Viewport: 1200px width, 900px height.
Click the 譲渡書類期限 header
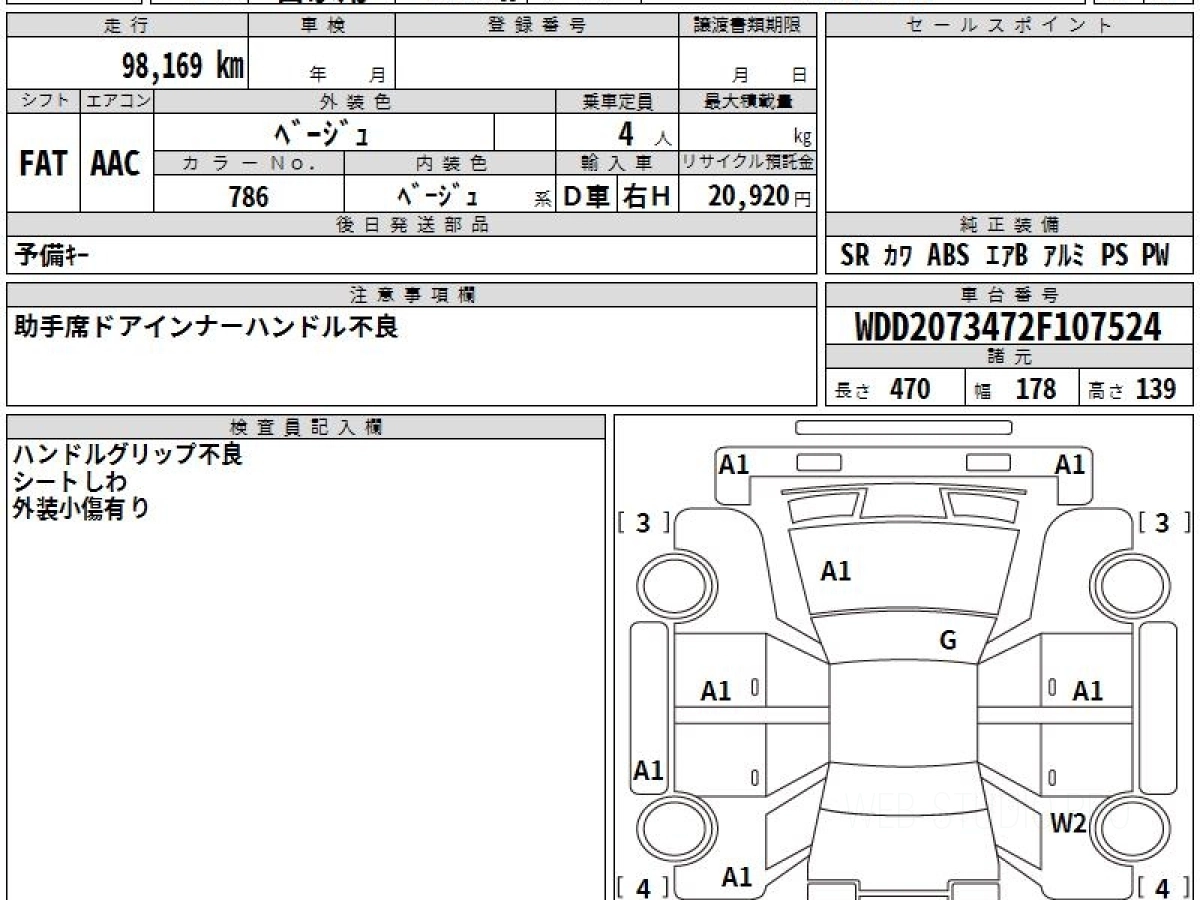pyautogui.click(x=748, y=27)
